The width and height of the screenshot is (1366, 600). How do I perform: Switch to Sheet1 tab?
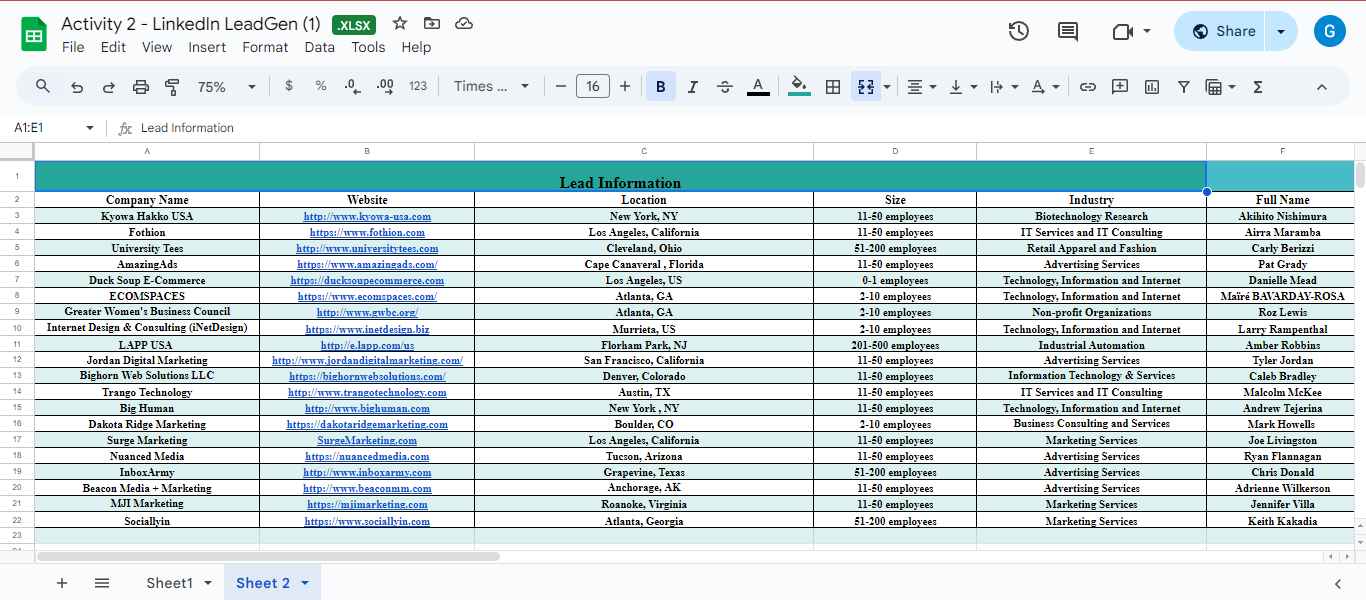[x=169, y=583]
